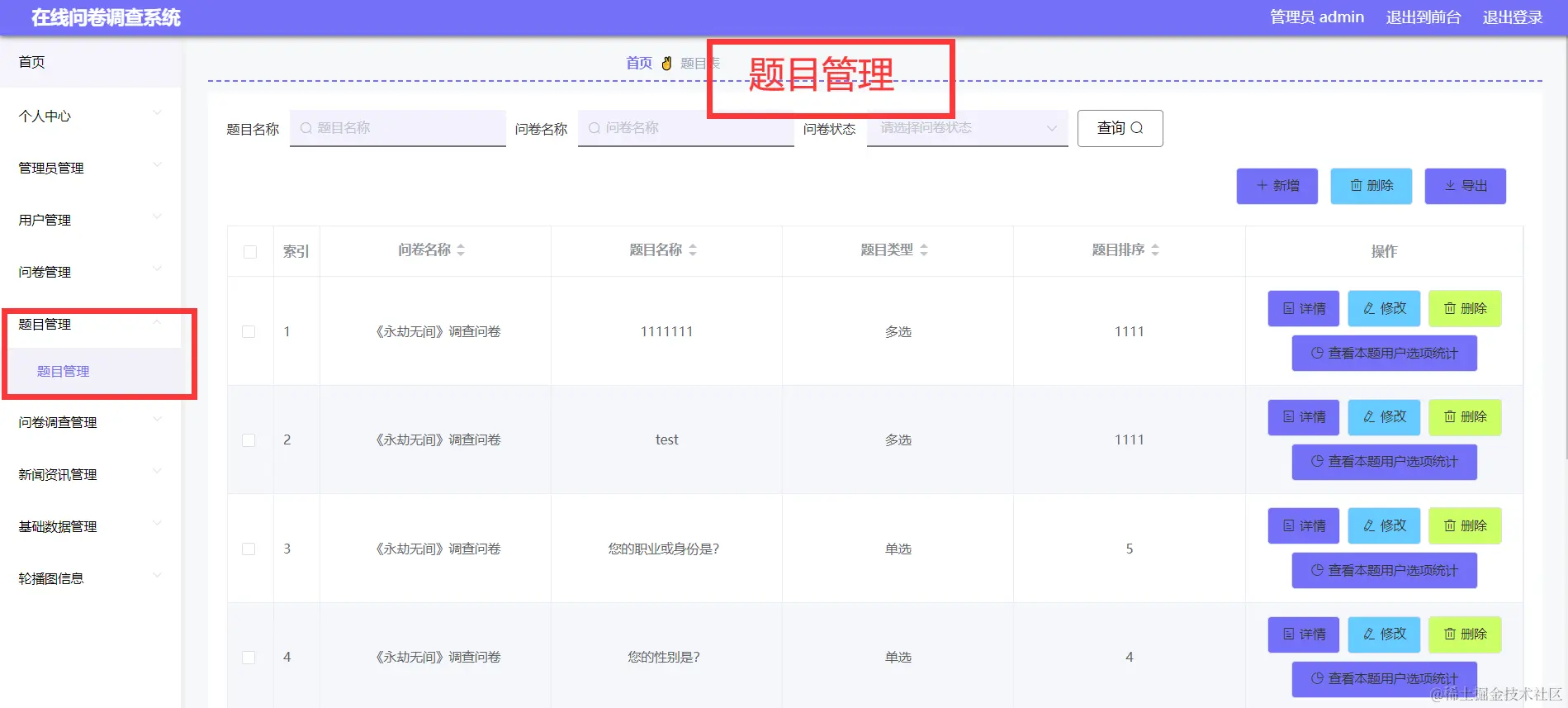Image resolution: width=1568 pixels, height=708 pixels.
Task: Click 退出登录 in the top bar
Action: [x=1513, y=17]
